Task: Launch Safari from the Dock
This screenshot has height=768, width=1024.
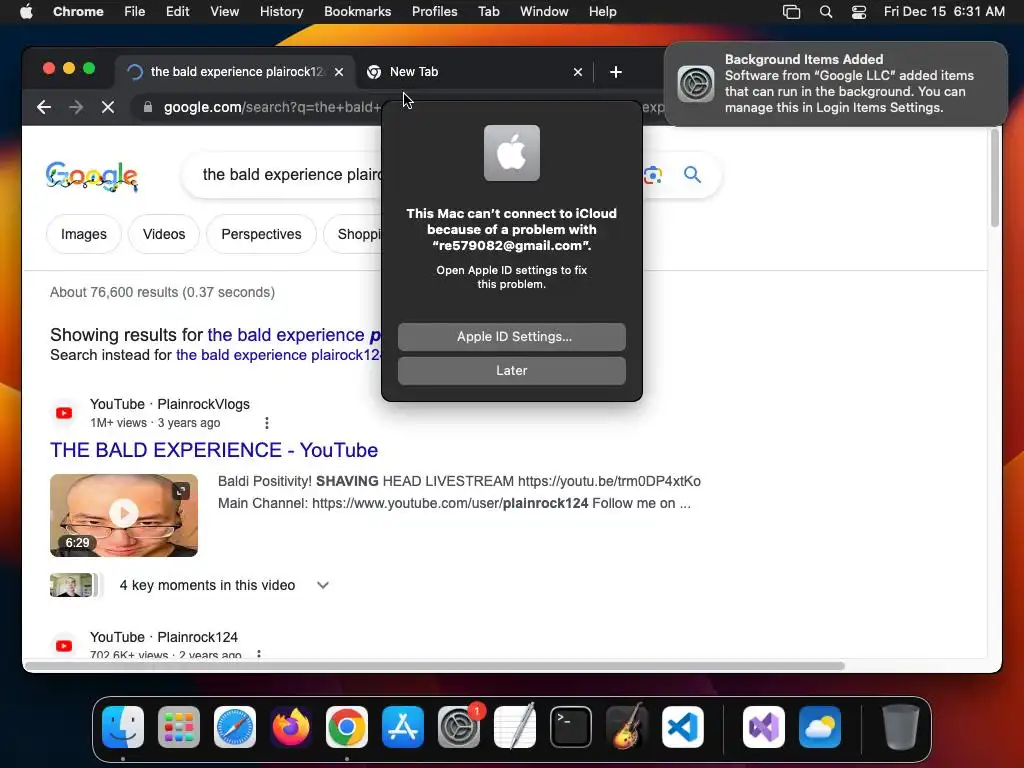Action: [235, 727]
